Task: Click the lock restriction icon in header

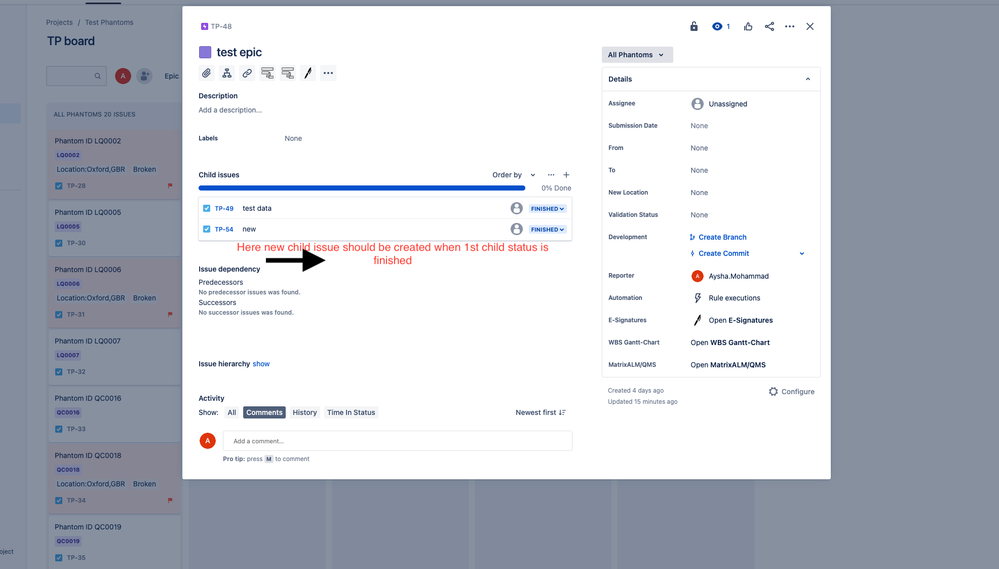Action: click(x=694, y=26)
